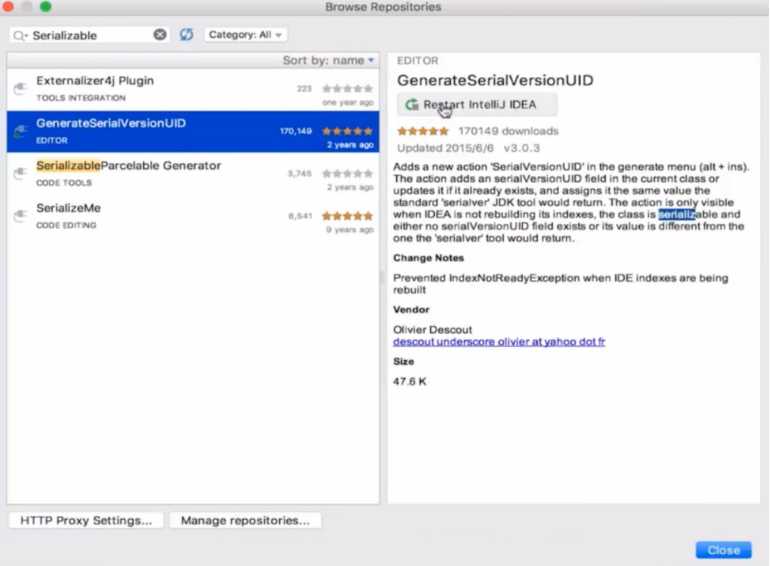Screen dimensions: 770x566
Task: Click the red close window button
Action: [x=7, y=6]
